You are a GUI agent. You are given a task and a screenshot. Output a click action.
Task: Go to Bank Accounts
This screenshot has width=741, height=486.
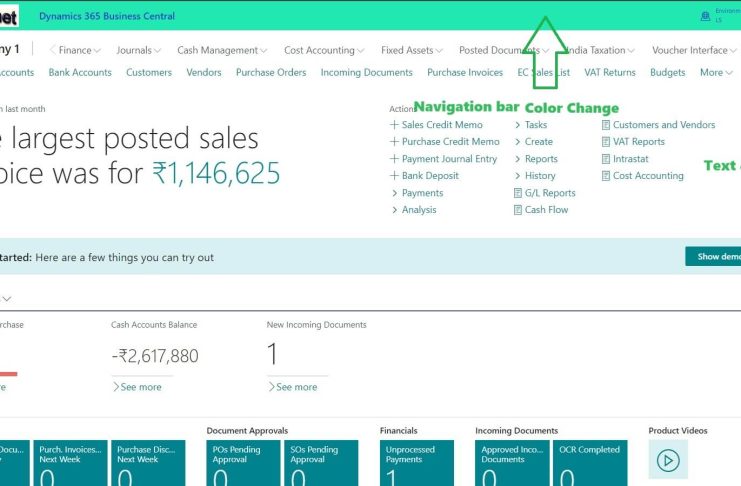click(x=80, y=72)
